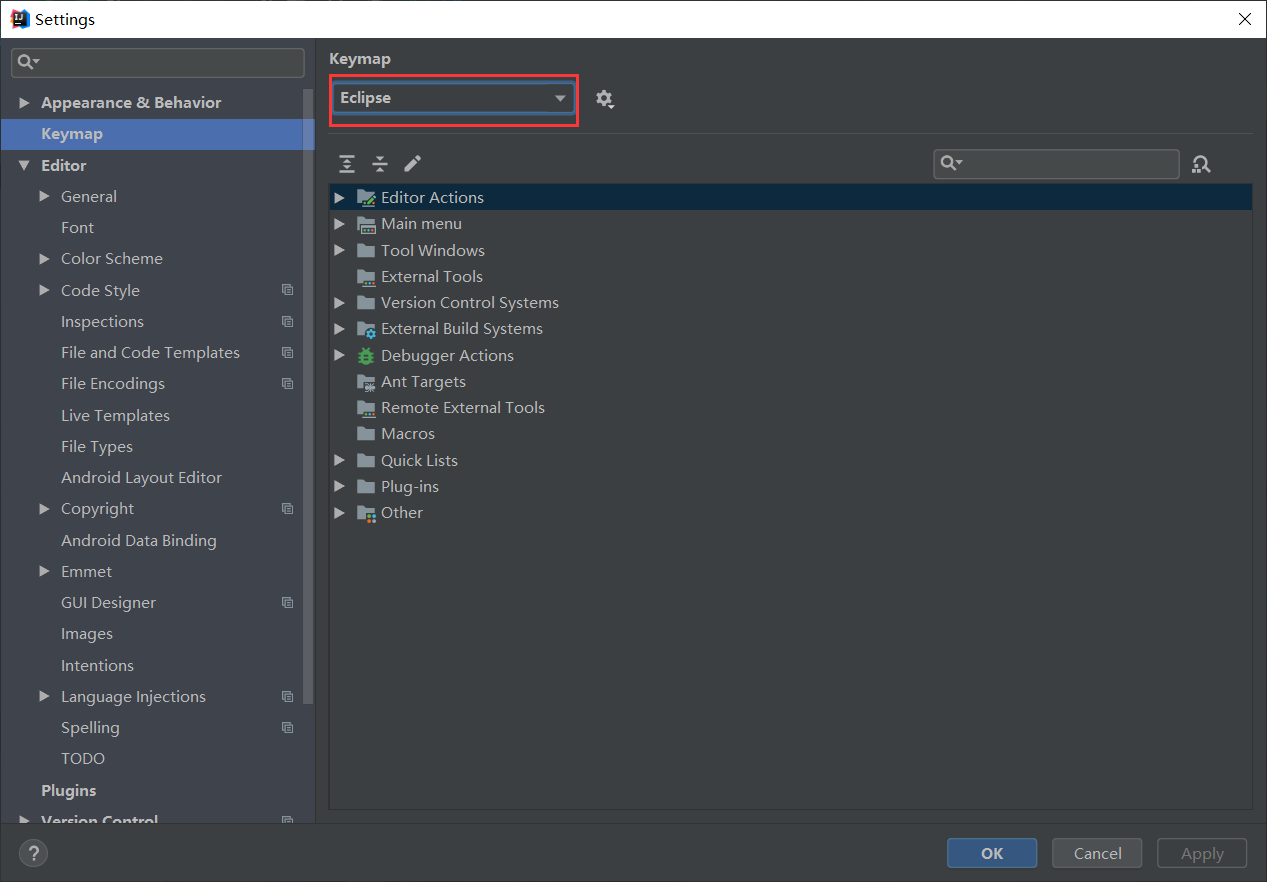Expand the Main menu tree arrow
Viewport: 1267px width, 882px height.
(340, 224)
